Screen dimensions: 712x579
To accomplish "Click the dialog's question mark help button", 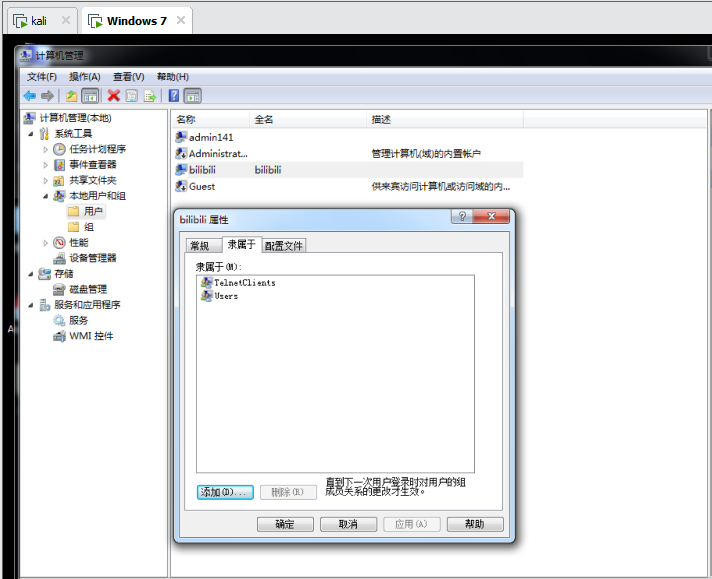I will click(462, 216).
